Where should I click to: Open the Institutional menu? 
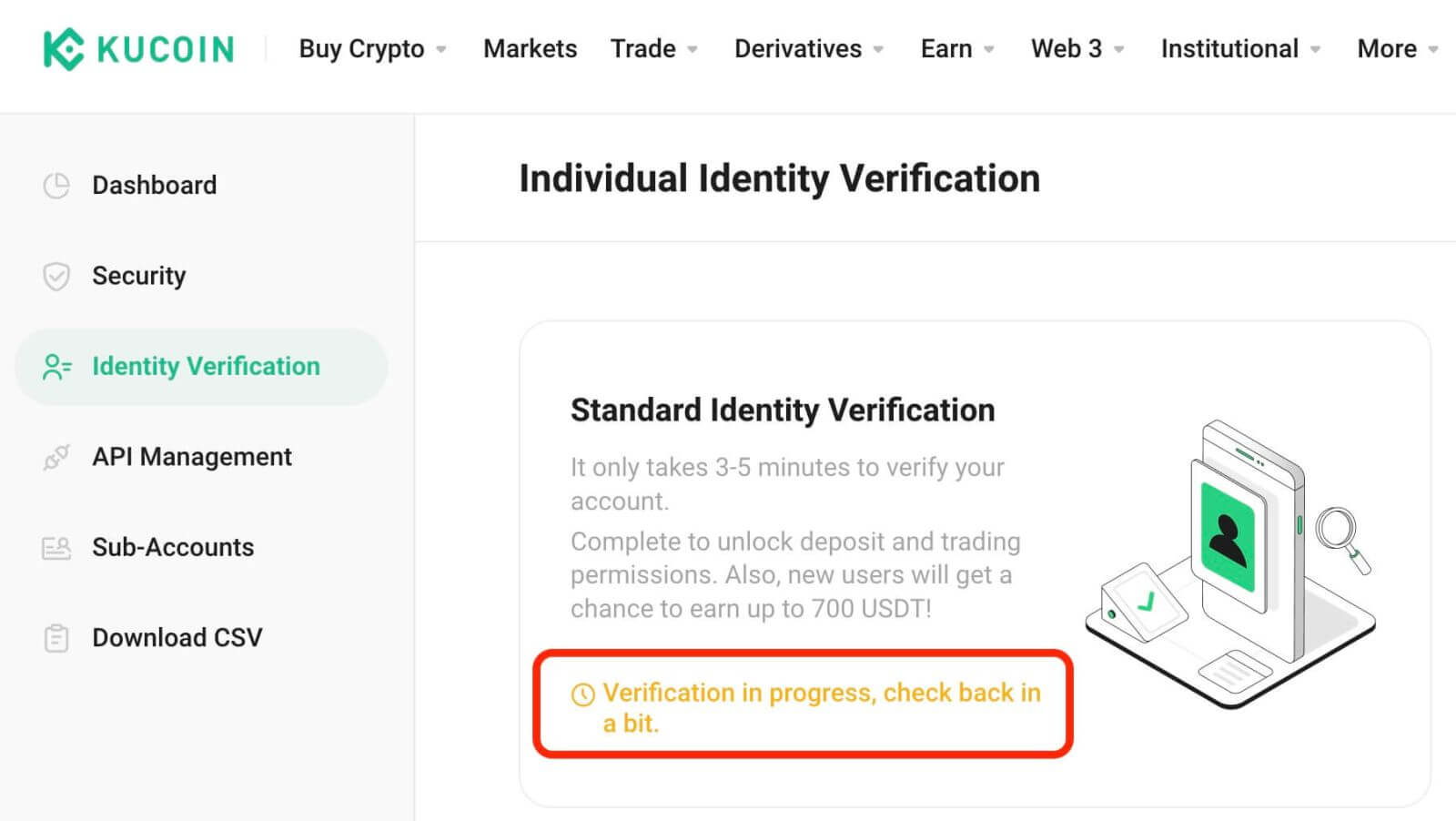coord(1228,49)
